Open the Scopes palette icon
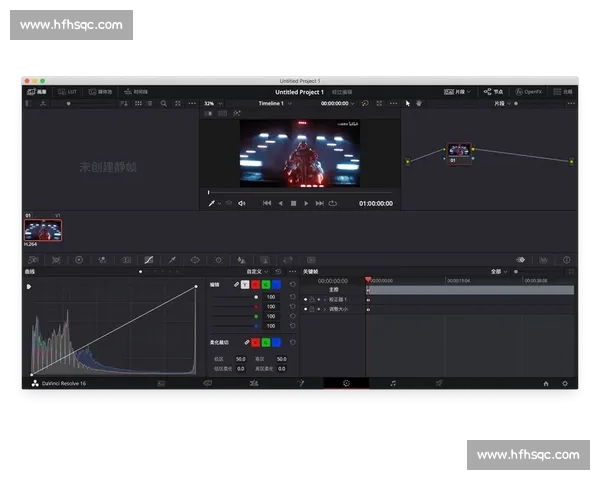 (543, 260)
